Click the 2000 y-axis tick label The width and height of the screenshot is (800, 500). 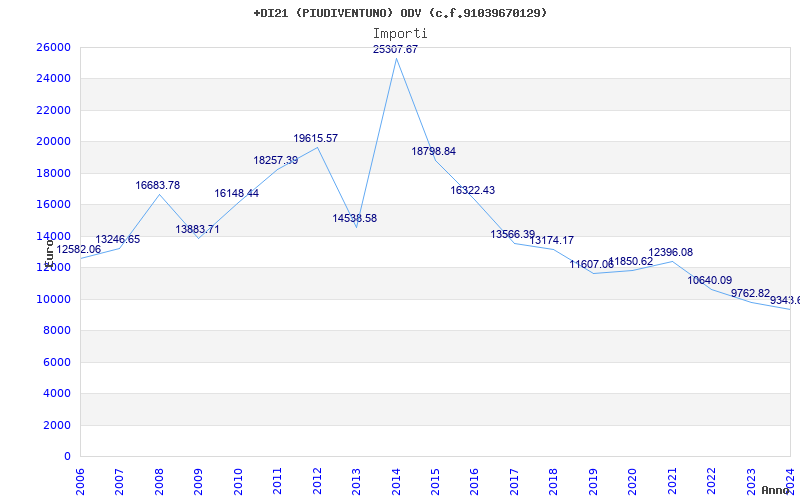coord(57,425)
